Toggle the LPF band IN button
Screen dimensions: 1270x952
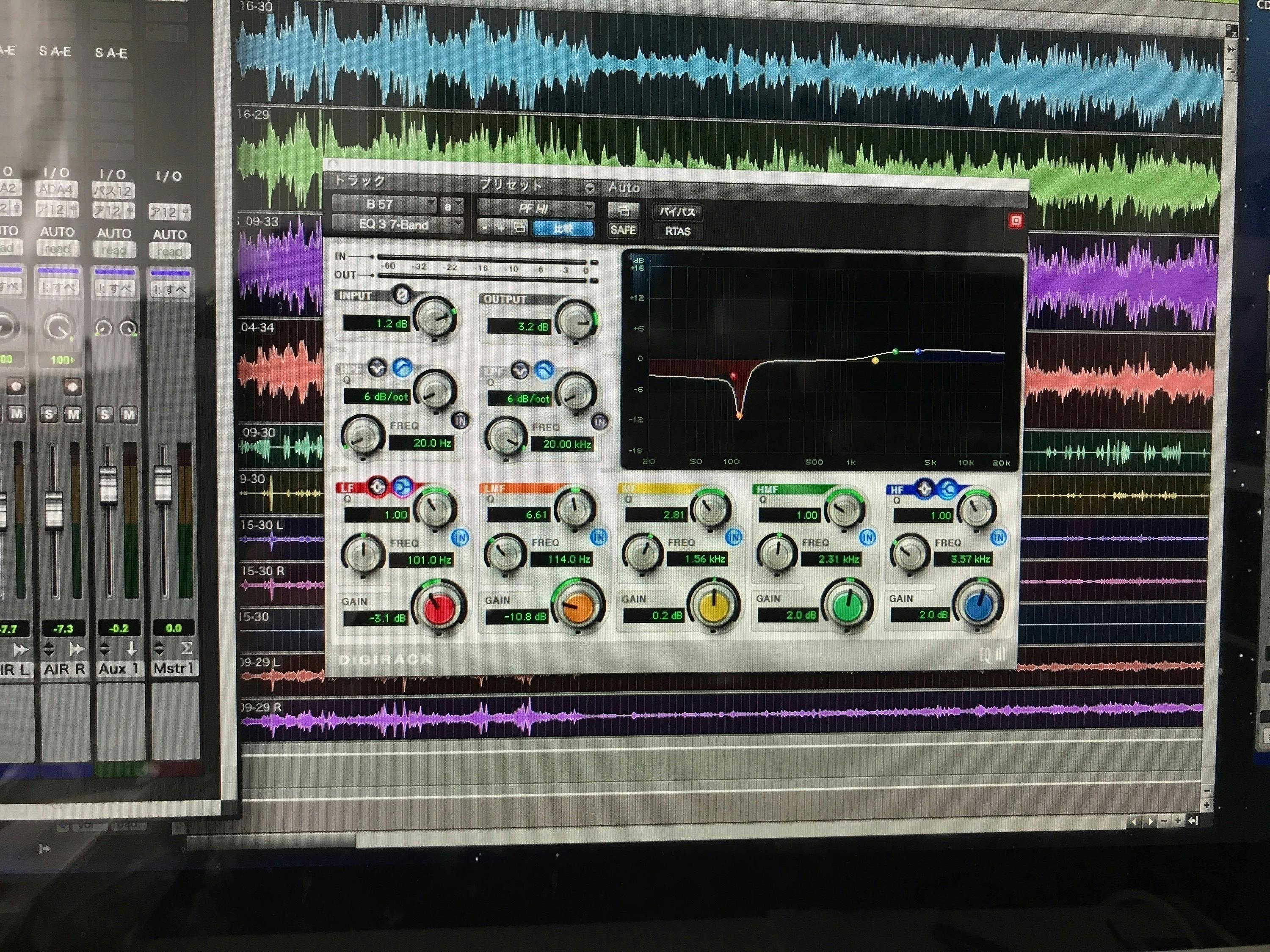click(x=599, y=422)
